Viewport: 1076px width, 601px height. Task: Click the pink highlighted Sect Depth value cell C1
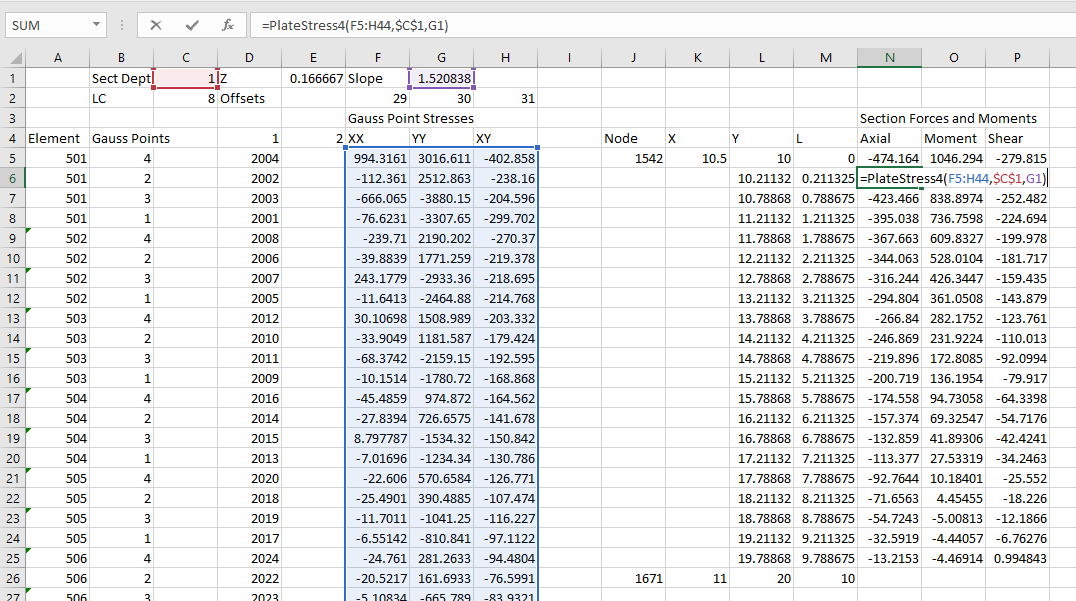[185, 78]
